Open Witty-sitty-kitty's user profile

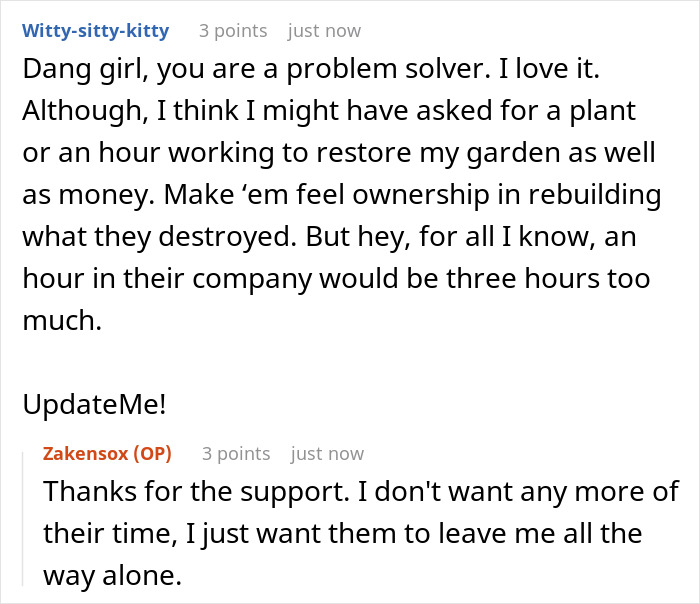(x=95, y=31)
